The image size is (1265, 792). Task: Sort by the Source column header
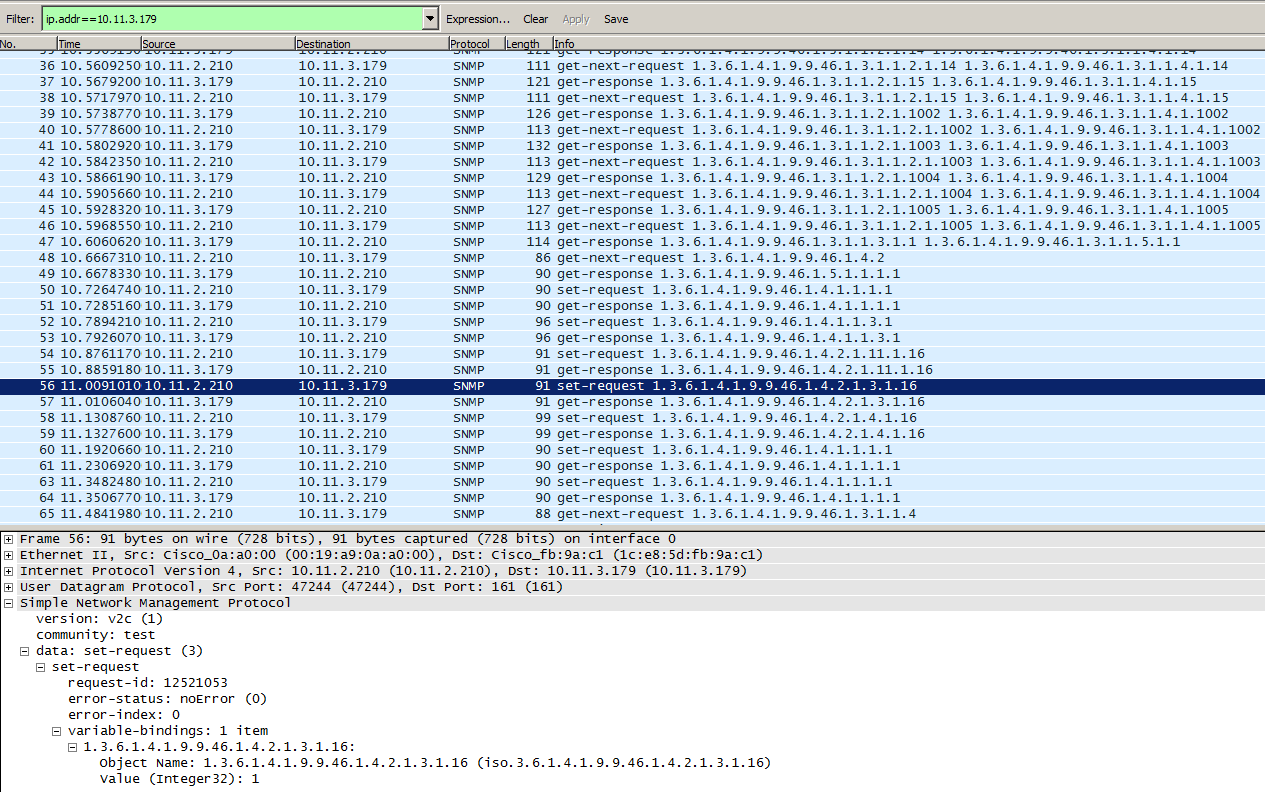coord(217,44)
